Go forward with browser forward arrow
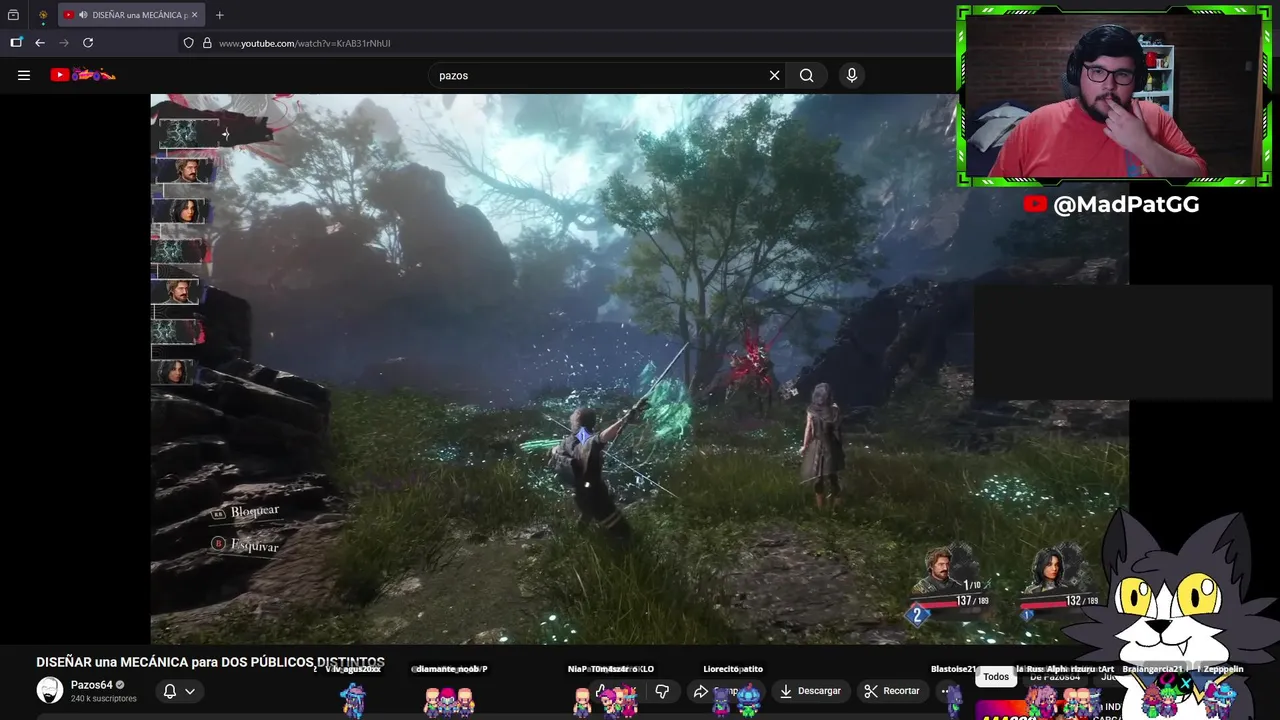 (64, 43)
